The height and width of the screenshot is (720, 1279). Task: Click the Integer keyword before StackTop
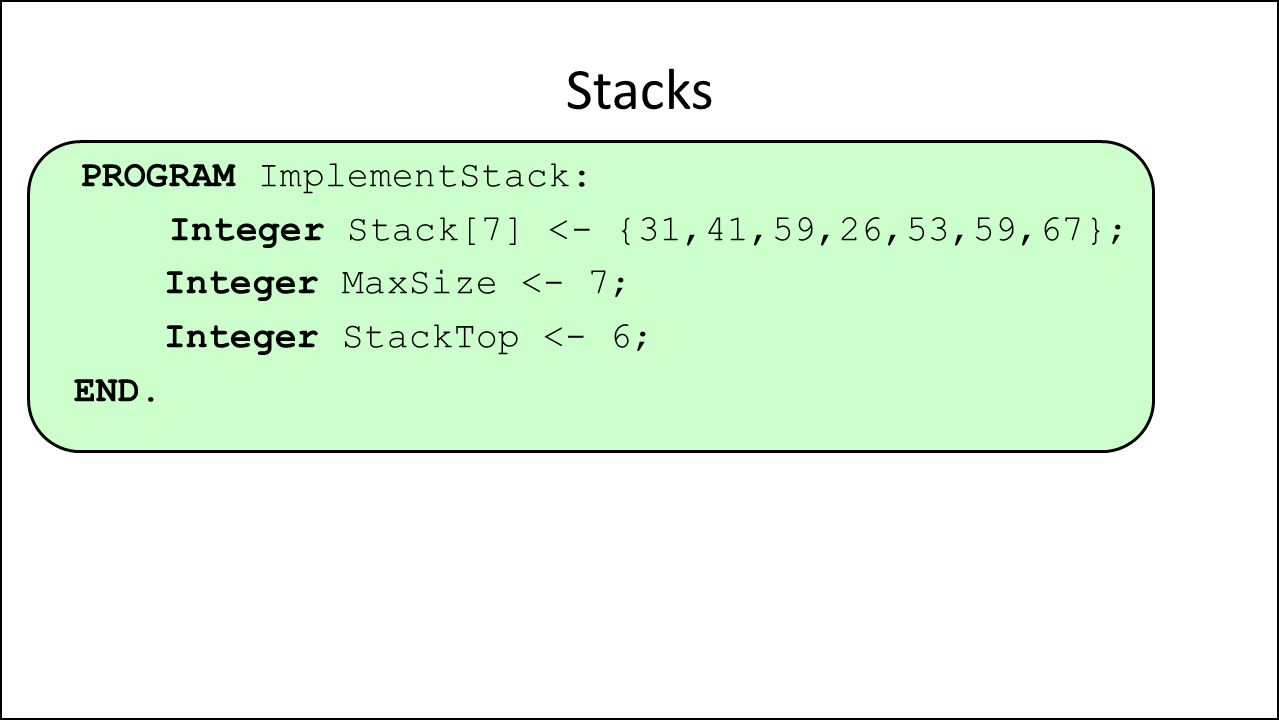pos(241,338)
